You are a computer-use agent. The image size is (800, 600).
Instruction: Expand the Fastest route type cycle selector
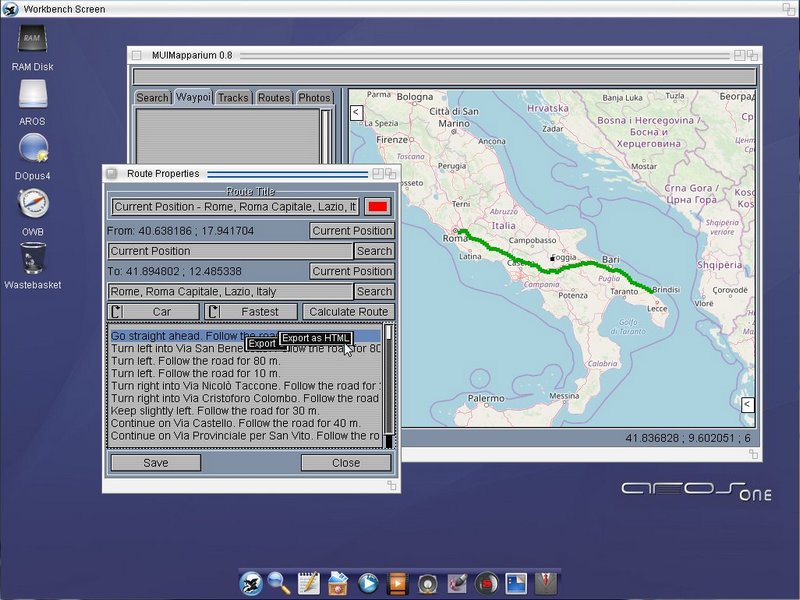(x=251, y=312)
